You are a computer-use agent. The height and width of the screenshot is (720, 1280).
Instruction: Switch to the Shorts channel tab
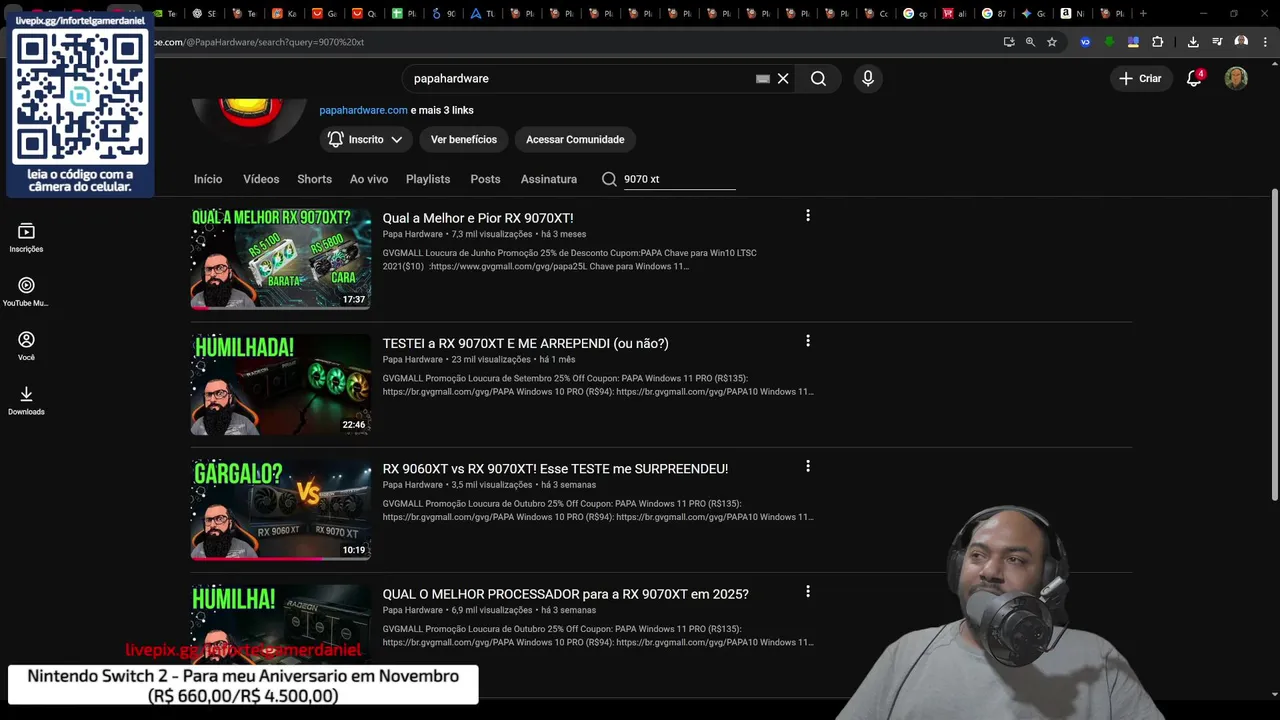(x=314, y=179)
